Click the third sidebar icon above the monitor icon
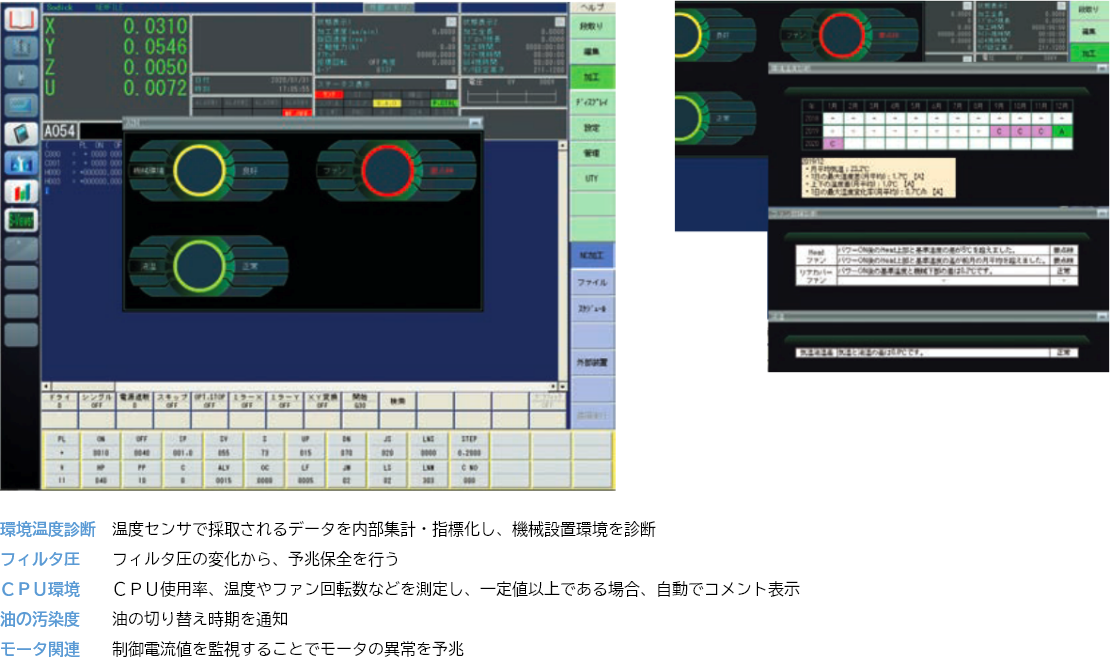The width and height of the screenshot is (1110, 657). [x=21, y=76]
